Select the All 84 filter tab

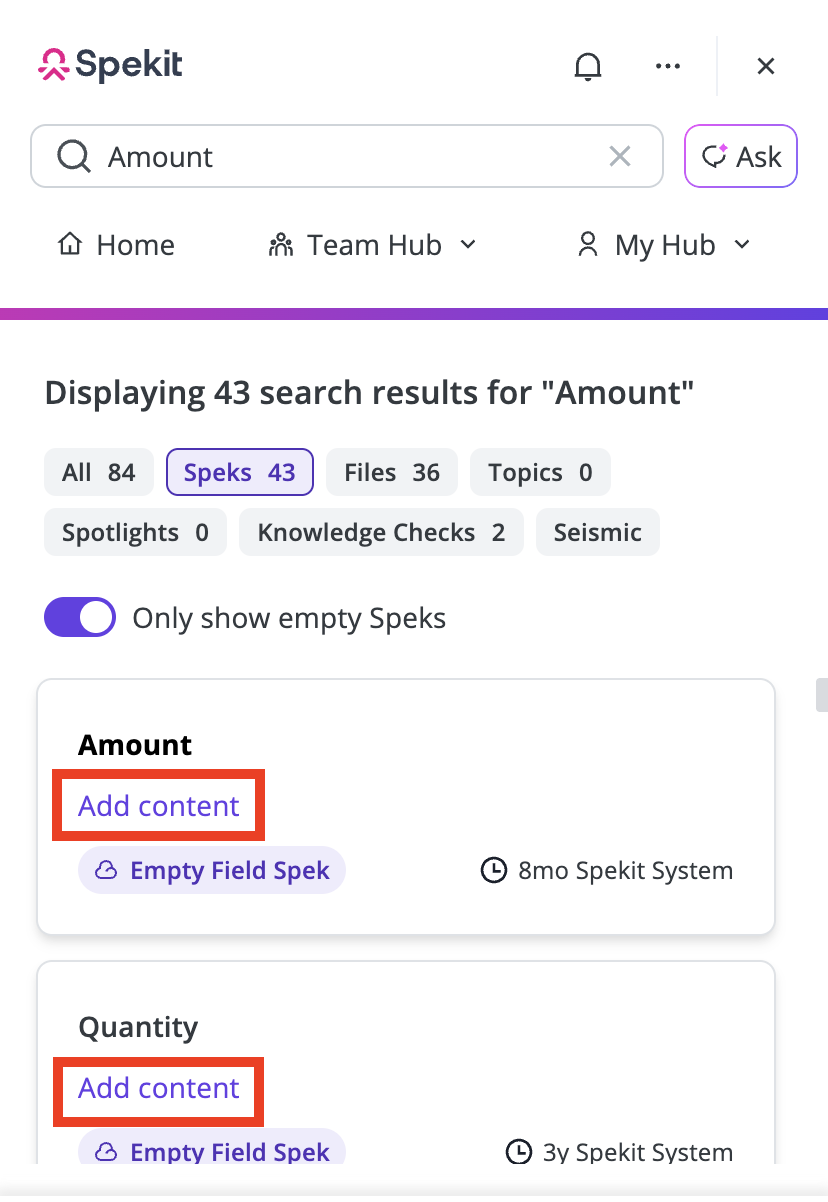pos(98,472)
